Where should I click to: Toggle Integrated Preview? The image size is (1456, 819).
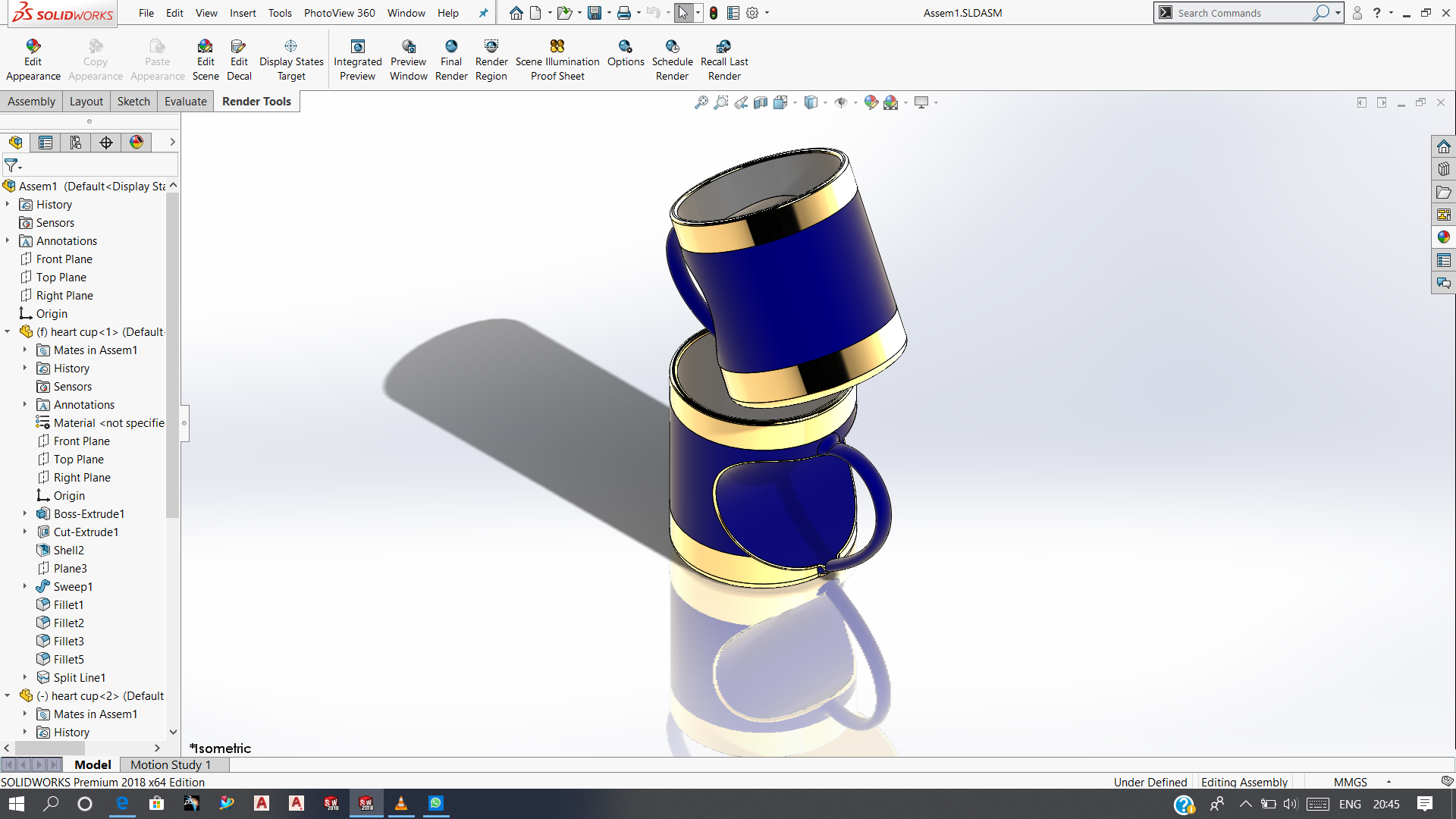tap(358, 60)
